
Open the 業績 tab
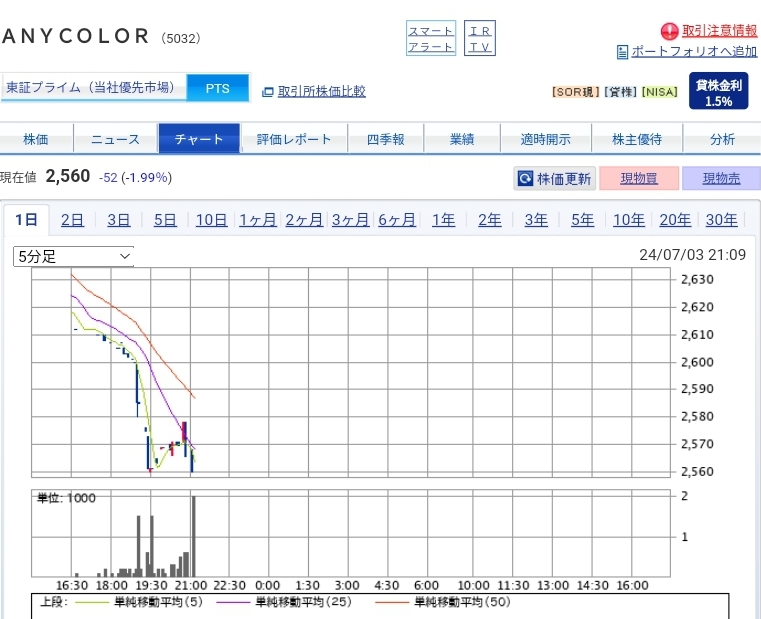(462, 139)
